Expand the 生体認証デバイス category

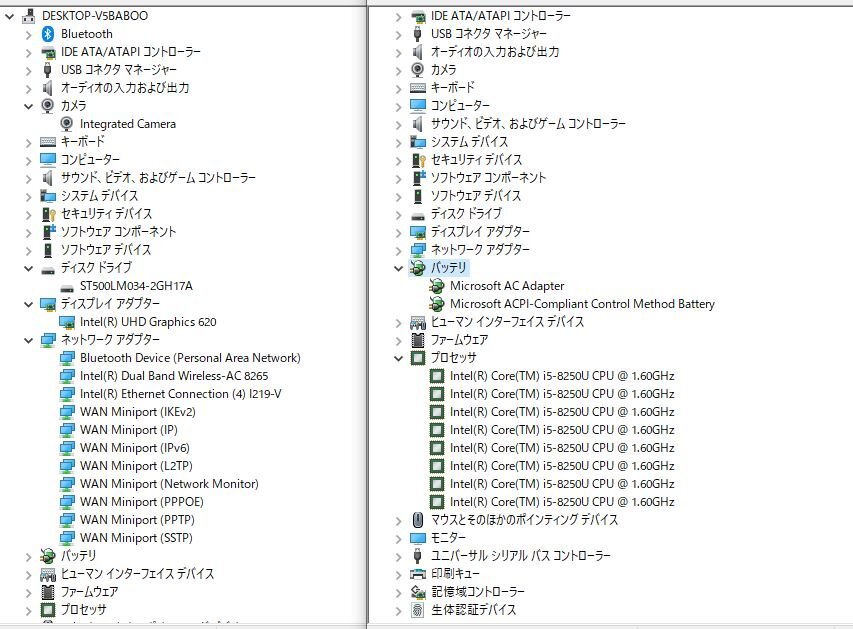coord(399,610)
